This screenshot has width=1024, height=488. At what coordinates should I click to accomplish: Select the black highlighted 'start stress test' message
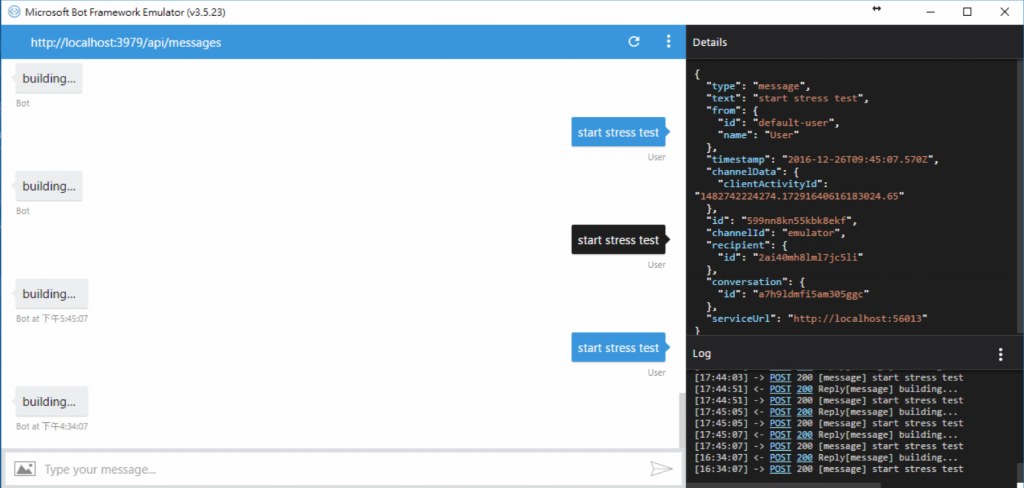tap(618, 240)
